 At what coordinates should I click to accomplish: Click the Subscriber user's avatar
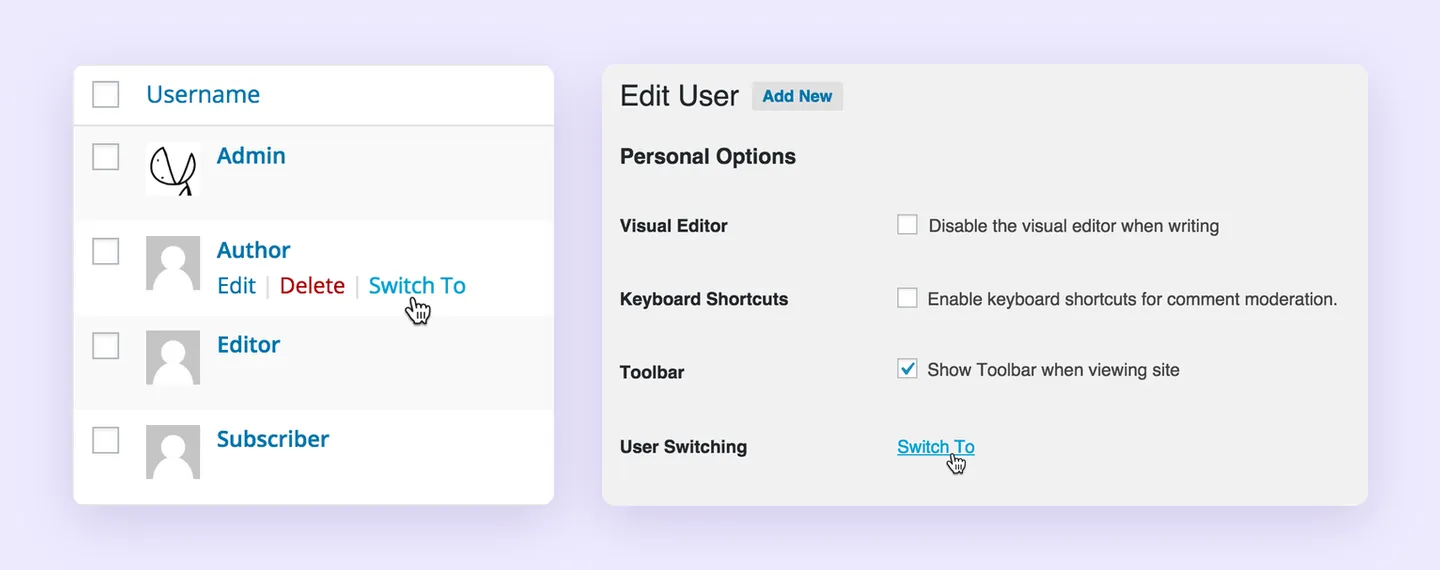(173, 452)
